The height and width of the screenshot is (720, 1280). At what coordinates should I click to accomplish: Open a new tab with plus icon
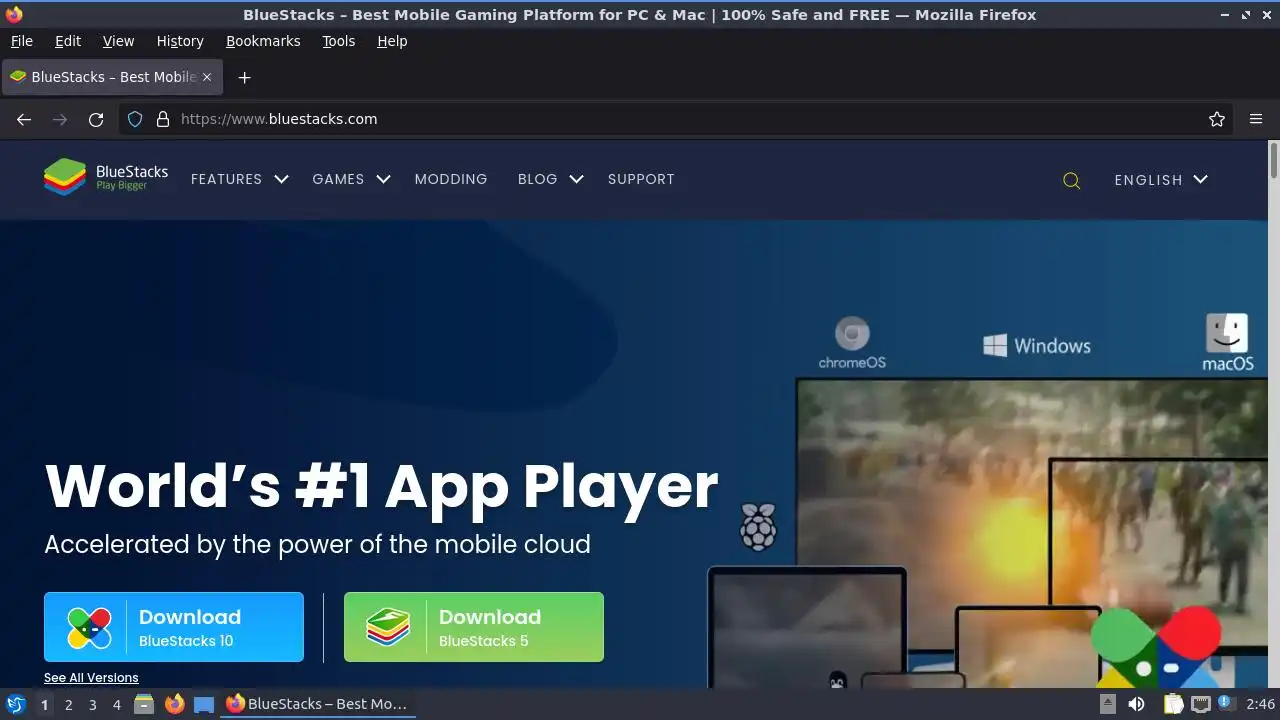point(244,77)
